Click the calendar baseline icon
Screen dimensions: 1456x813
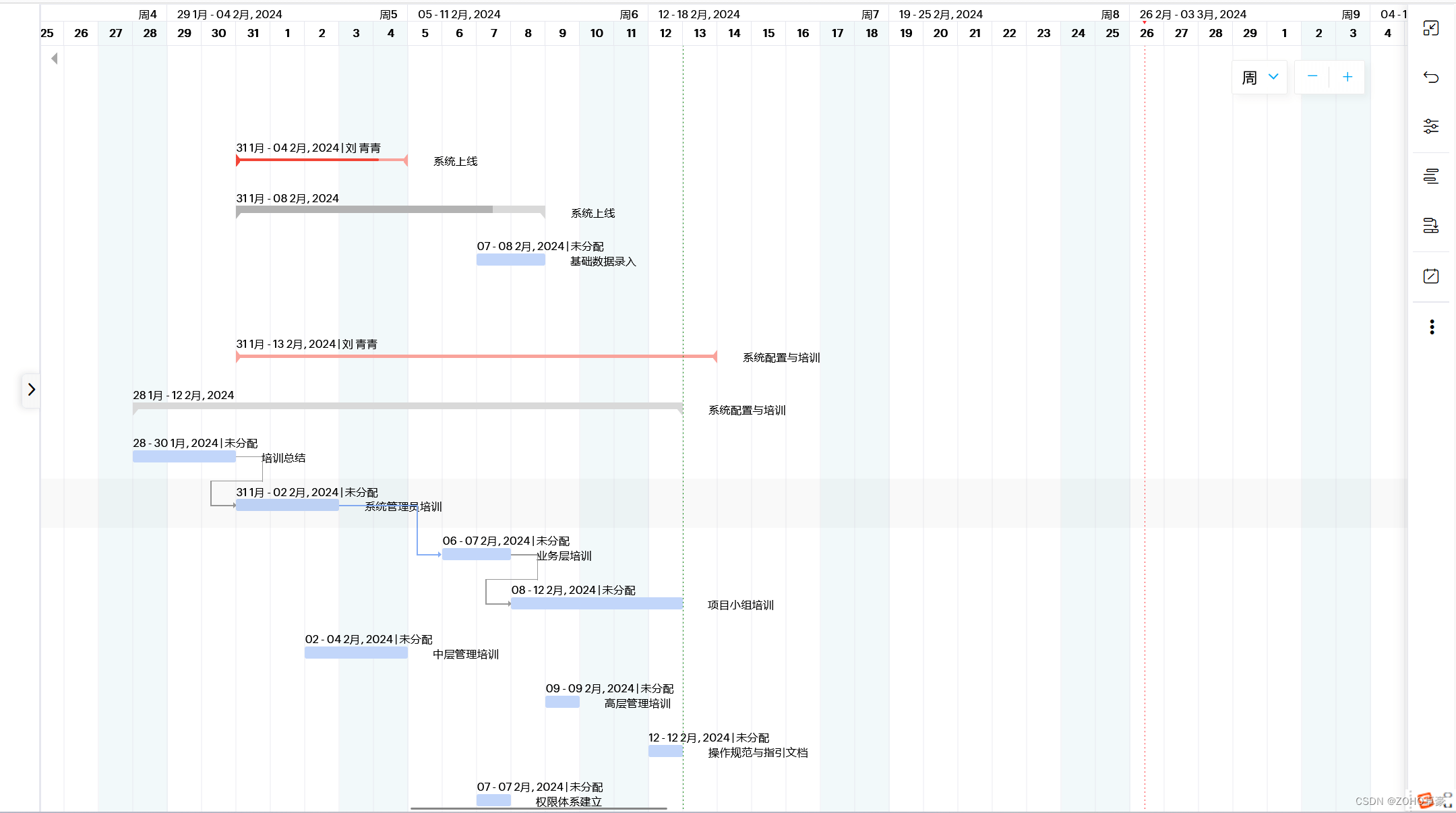(1430, 276)
